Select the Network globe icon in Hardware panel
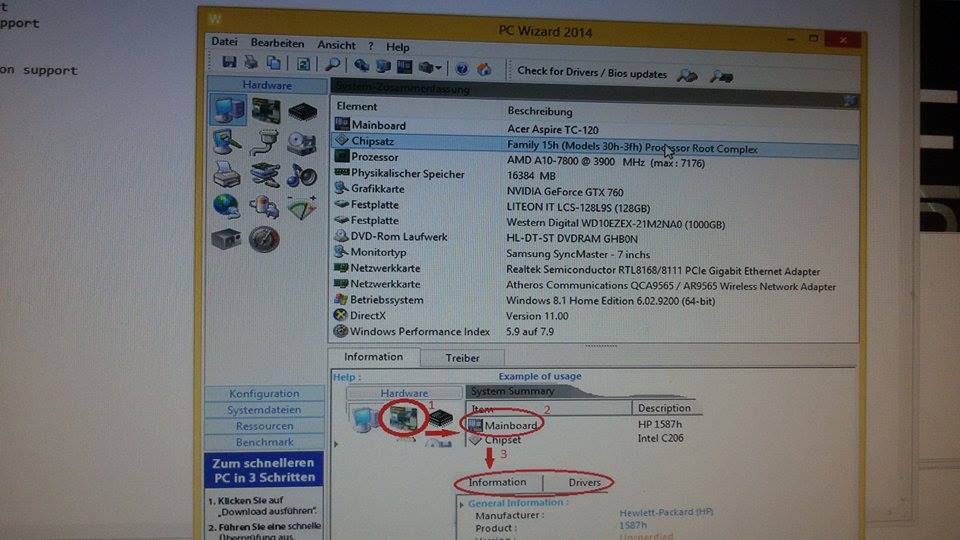The width and height of the screenshot is (960, 540). pyautogui.click(x=226, y=206)
